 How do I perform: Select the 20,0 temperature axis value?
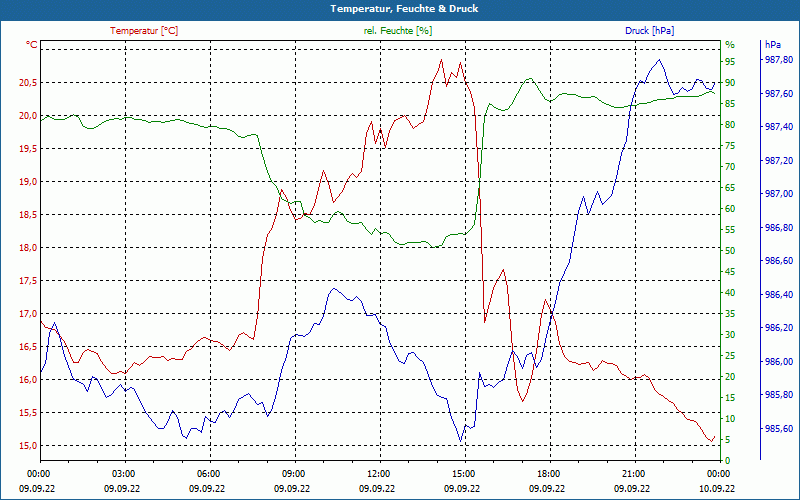(29, 116)
